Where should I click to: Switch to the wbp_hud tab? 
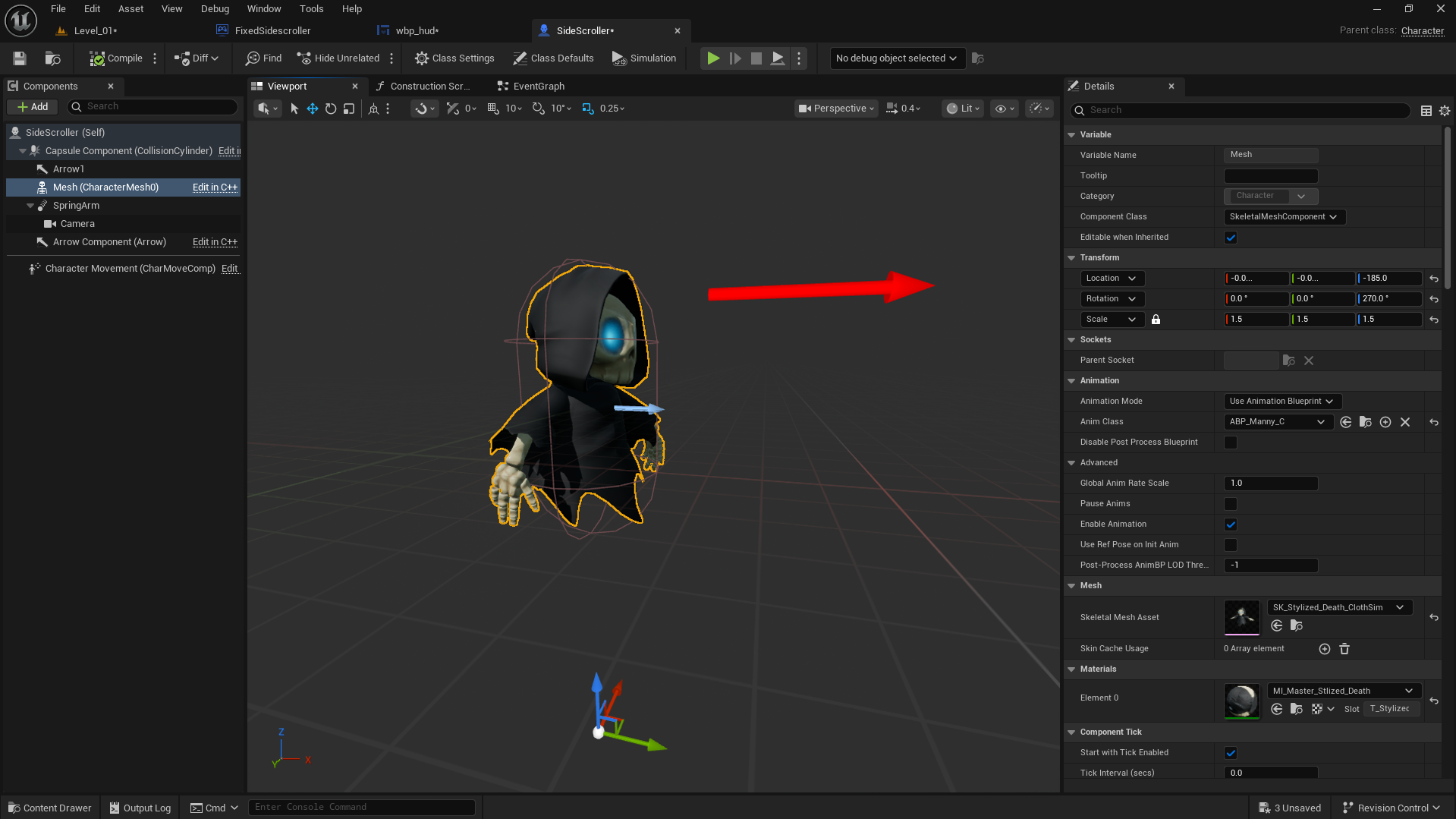pyautogui.click(x=417, y=31)
